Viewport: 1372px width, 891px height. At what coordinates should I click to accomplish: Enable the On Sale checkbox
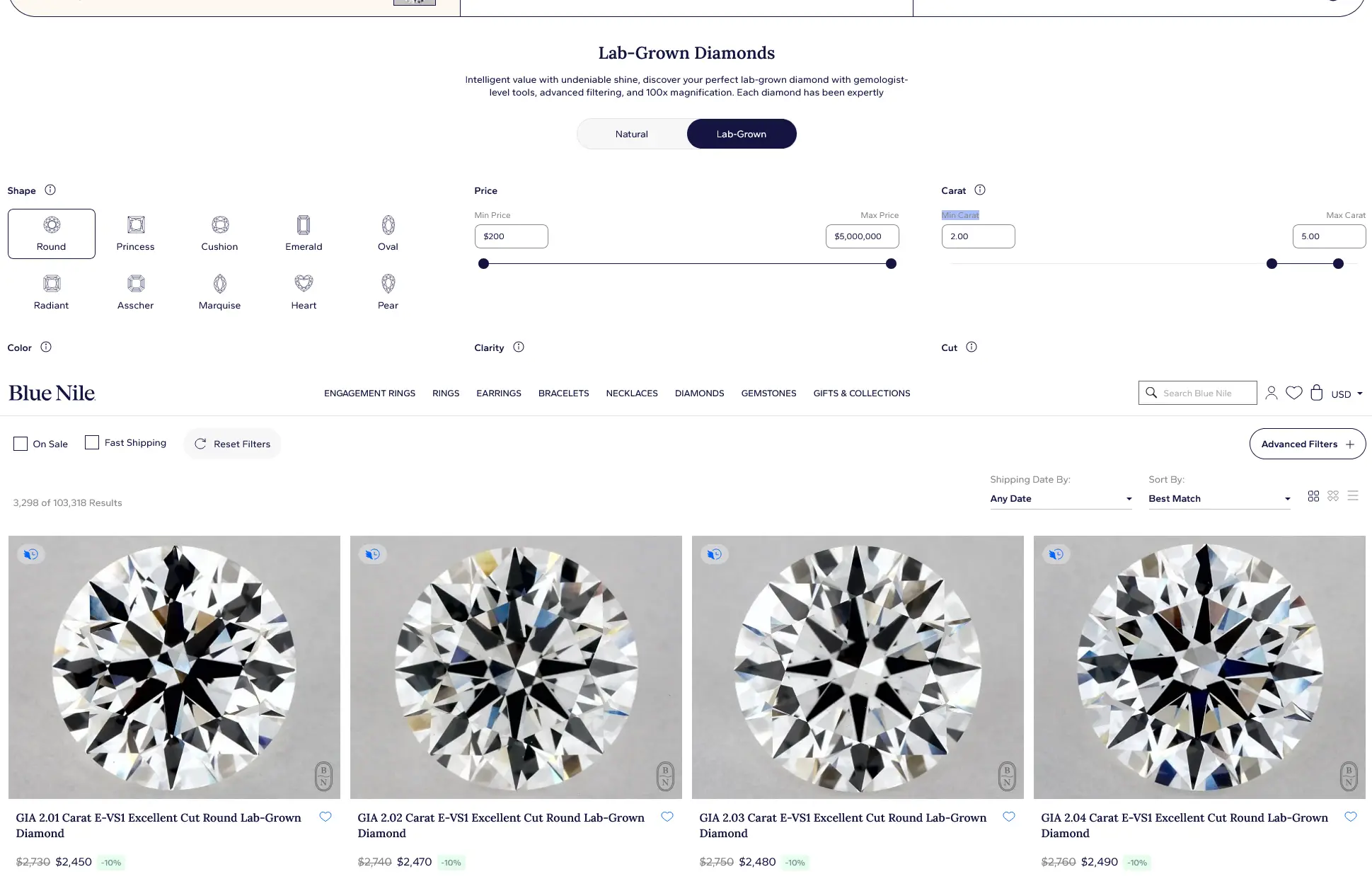click(x=21, y=444)
